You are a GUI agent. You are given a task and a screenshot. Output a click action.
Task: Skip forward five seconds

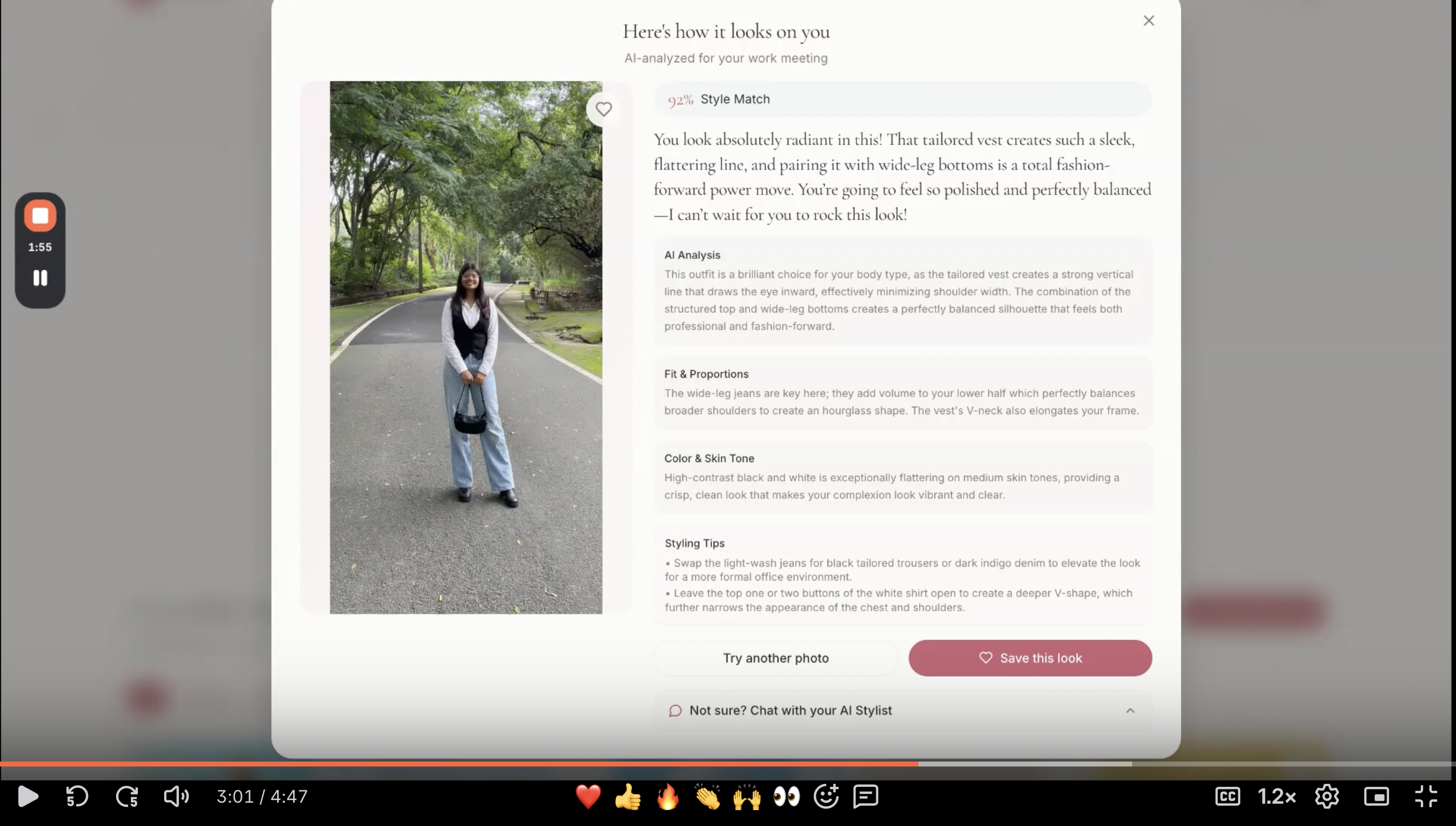coord(127,796)
